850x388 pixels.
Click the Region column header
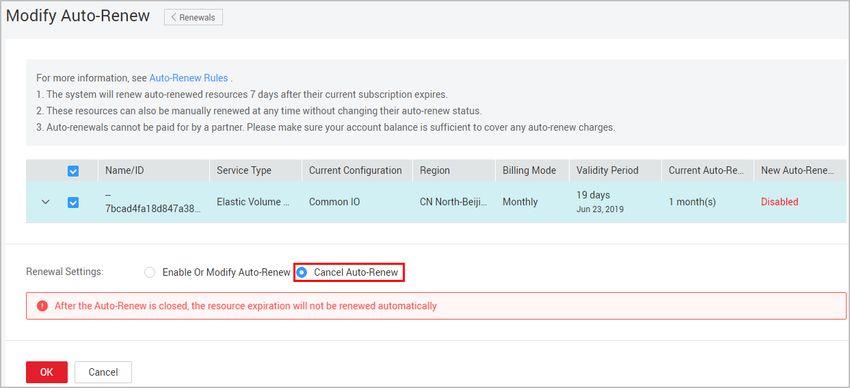point(435,170)
